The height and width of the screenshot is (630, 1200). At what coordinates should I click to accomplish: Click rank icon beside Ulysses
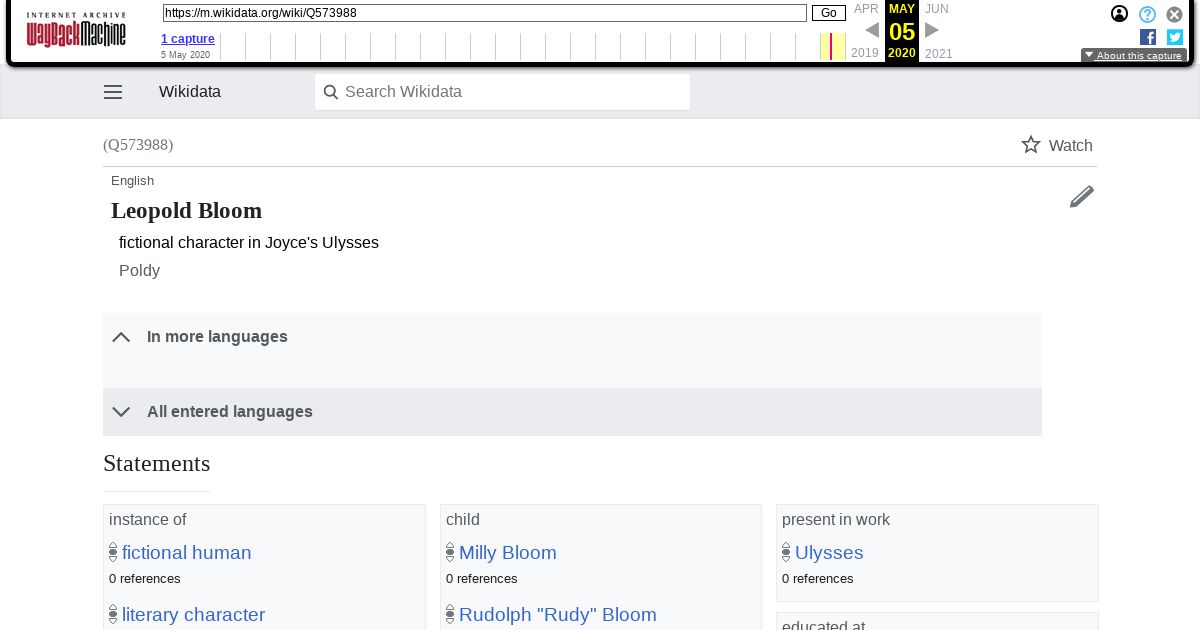point(786,552)
